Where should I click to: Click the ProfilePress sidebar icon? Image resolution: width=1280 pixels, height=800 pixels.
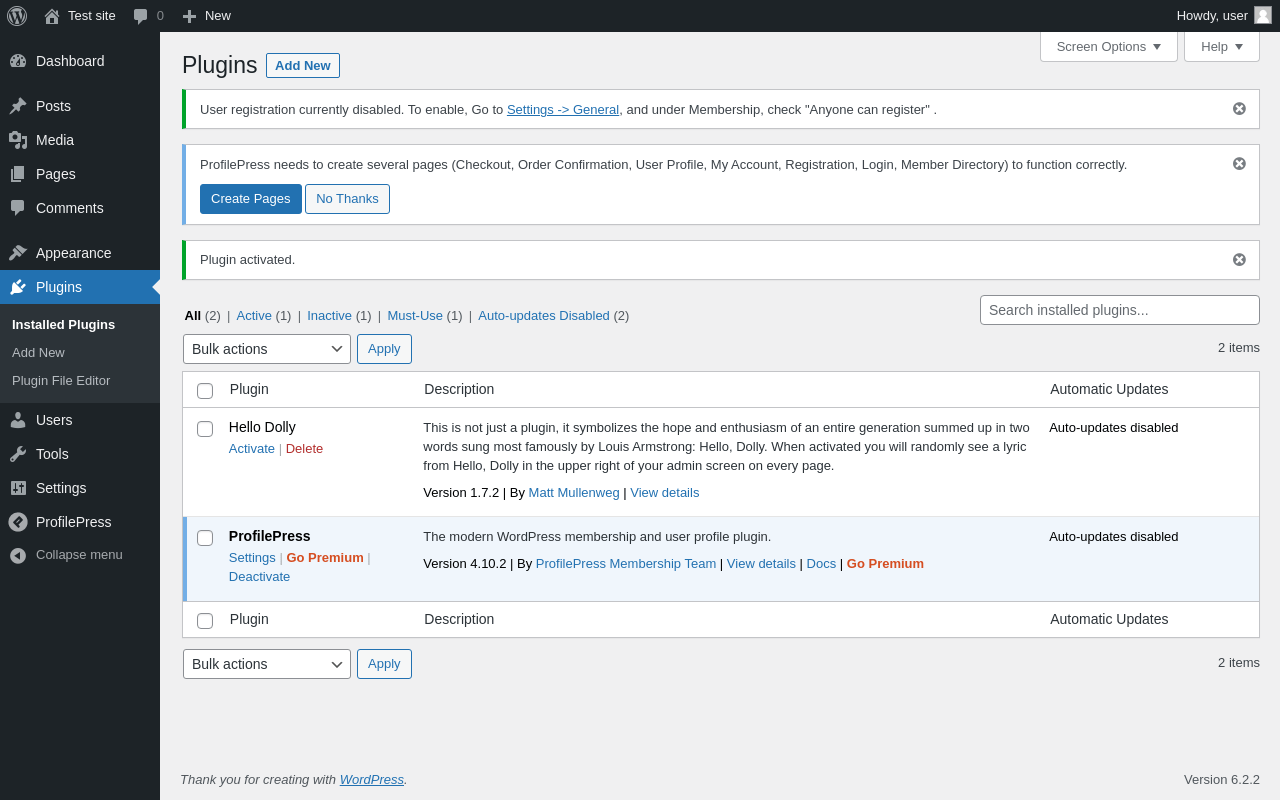tap(18, 522)
